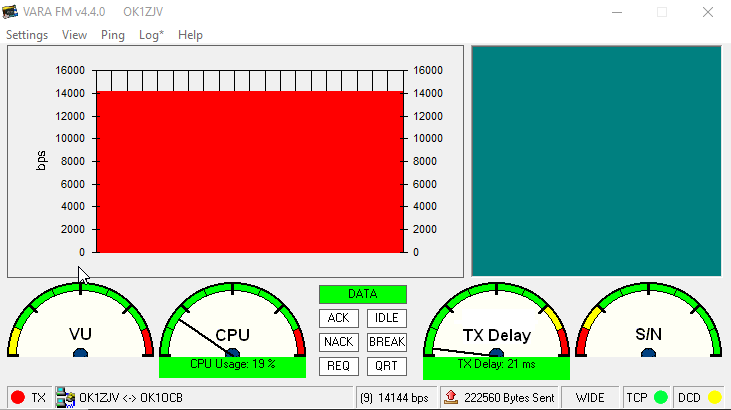Click the green DATA indicator
This screenshot has height=410, width=731.
click(363, 294)
